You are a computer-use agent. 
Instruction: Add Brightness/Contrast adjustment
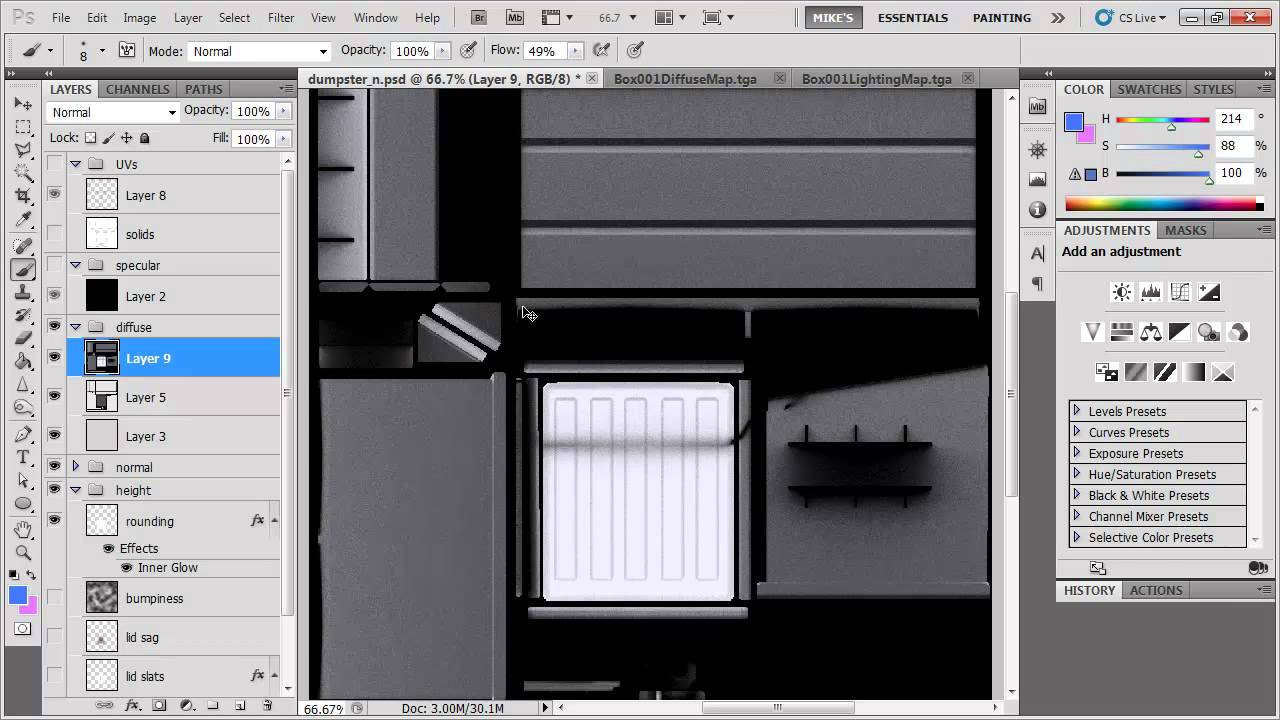pos(1122,293)
